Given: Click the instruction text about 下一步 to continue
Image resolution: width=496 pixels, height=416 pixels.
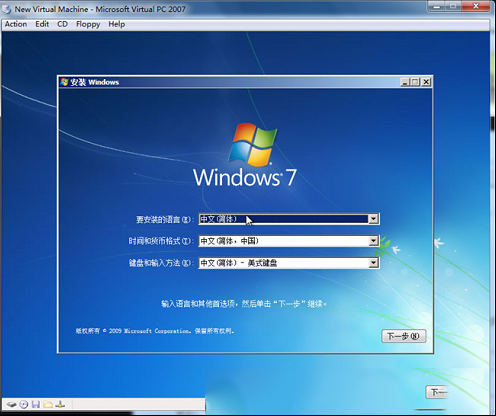Looking at the screenshot, I should click(244, 304).
